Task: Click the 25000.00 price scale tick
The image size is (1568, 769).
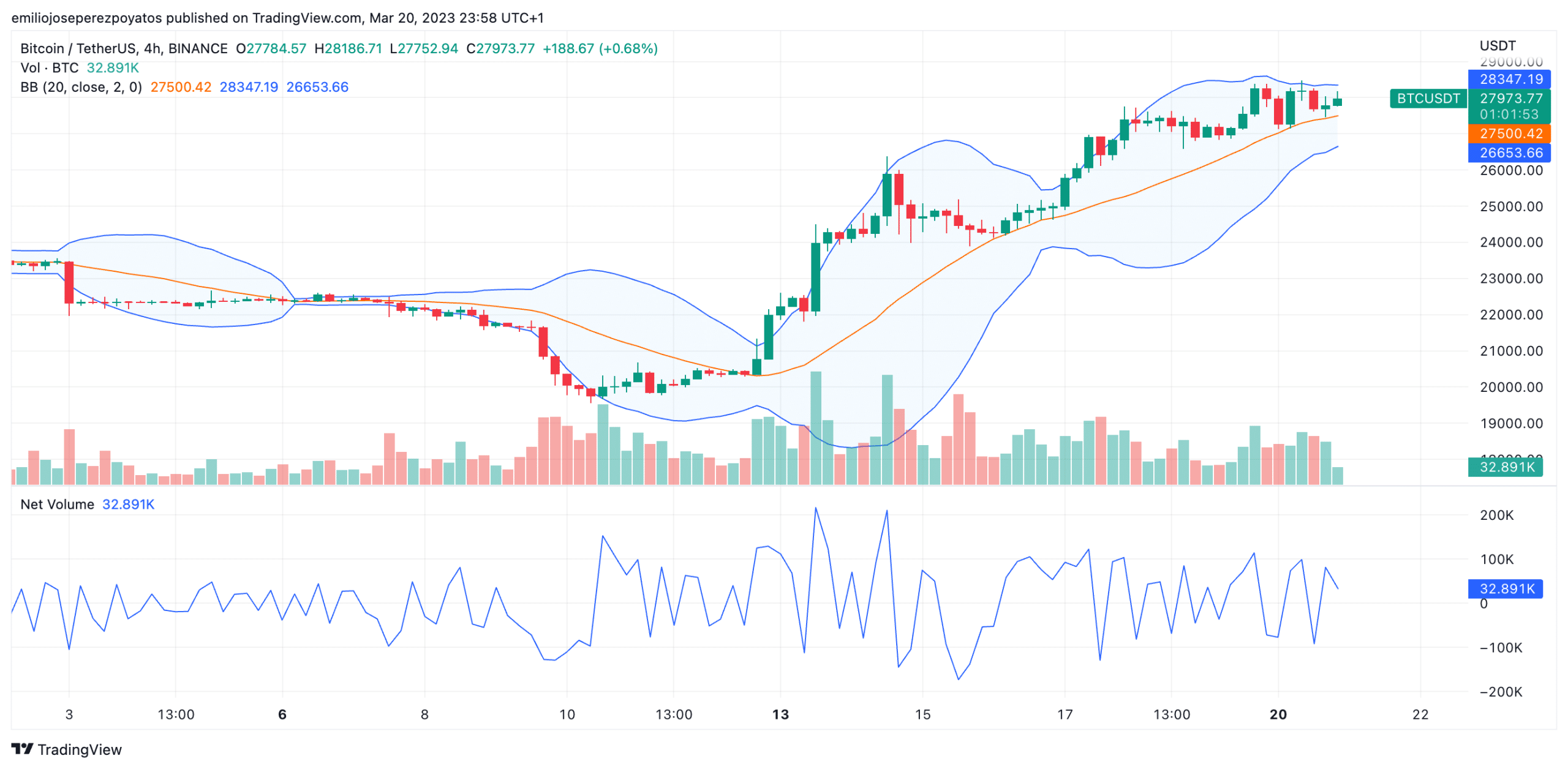Action: [x=1510, y=206]
